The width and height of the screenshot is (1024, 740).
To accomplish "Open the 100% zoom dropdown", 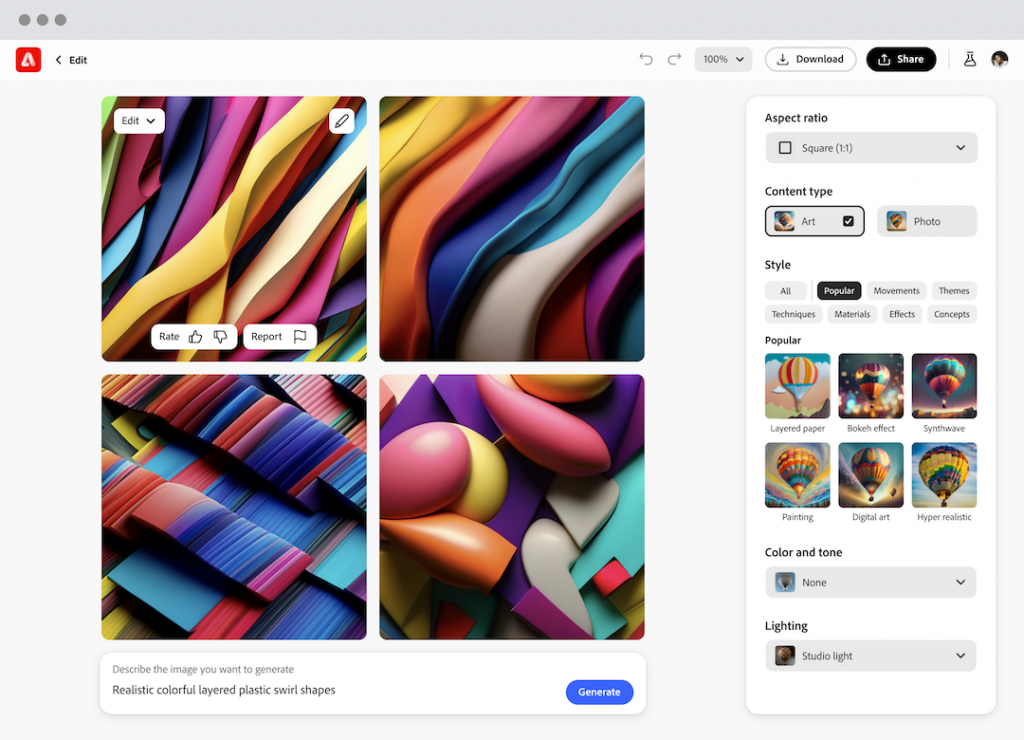I will 723,59.
